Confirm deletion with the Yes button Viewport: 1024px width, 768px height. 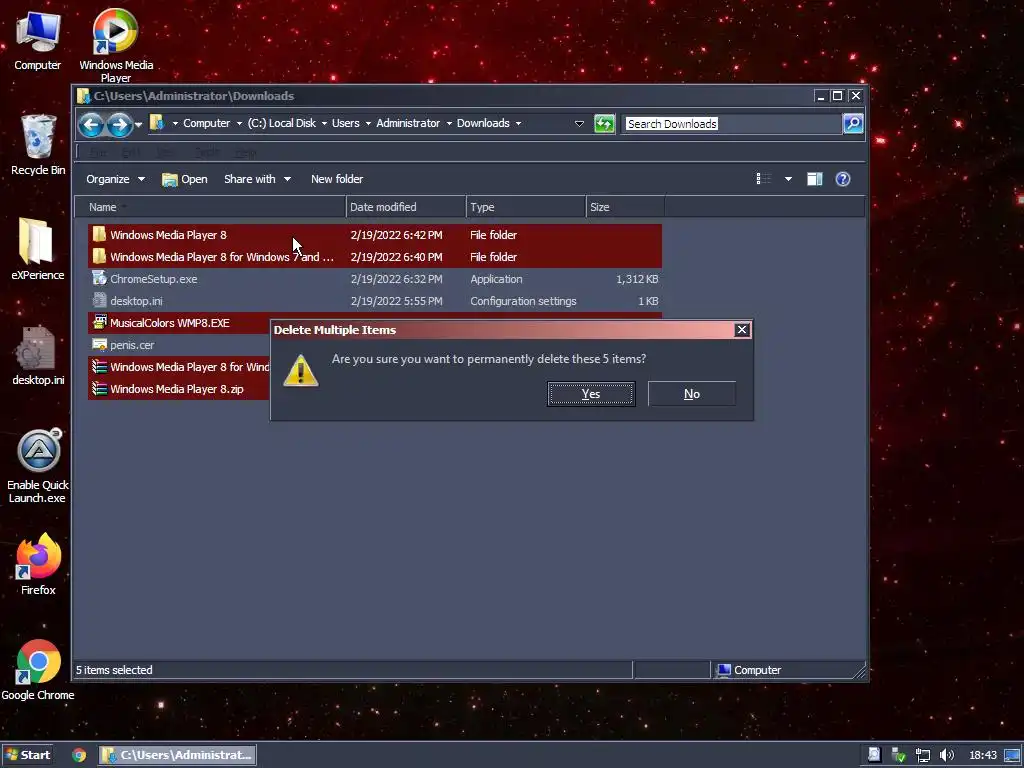click(x=590, y=394)
